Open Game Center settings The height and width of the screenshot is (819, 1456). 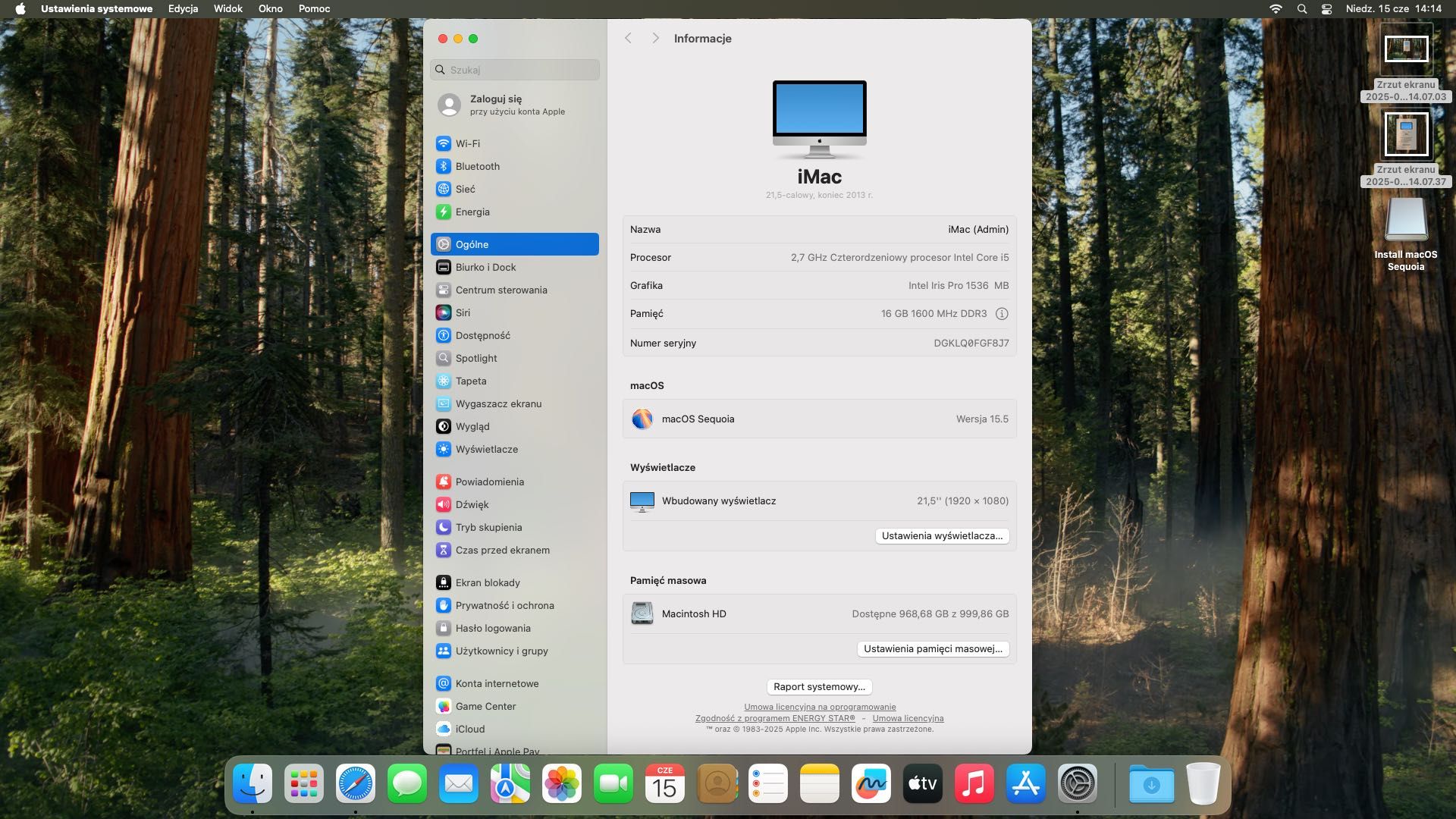tap(514, 706)
